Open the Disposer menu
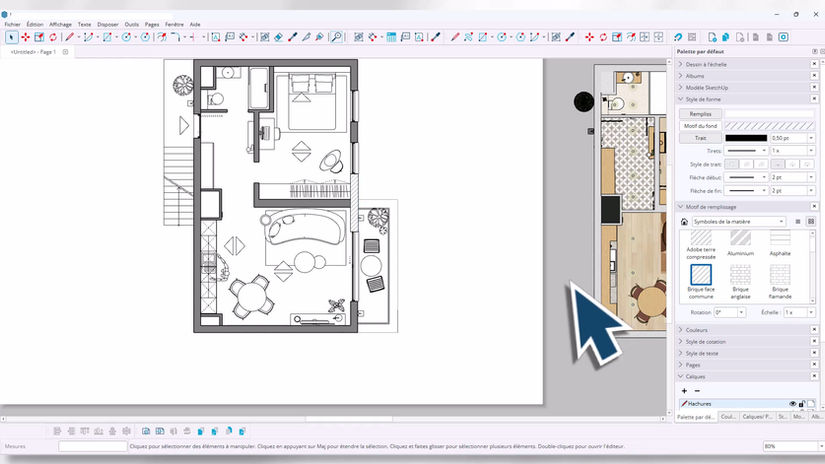The image size is (825, 464). pos(108,24)
